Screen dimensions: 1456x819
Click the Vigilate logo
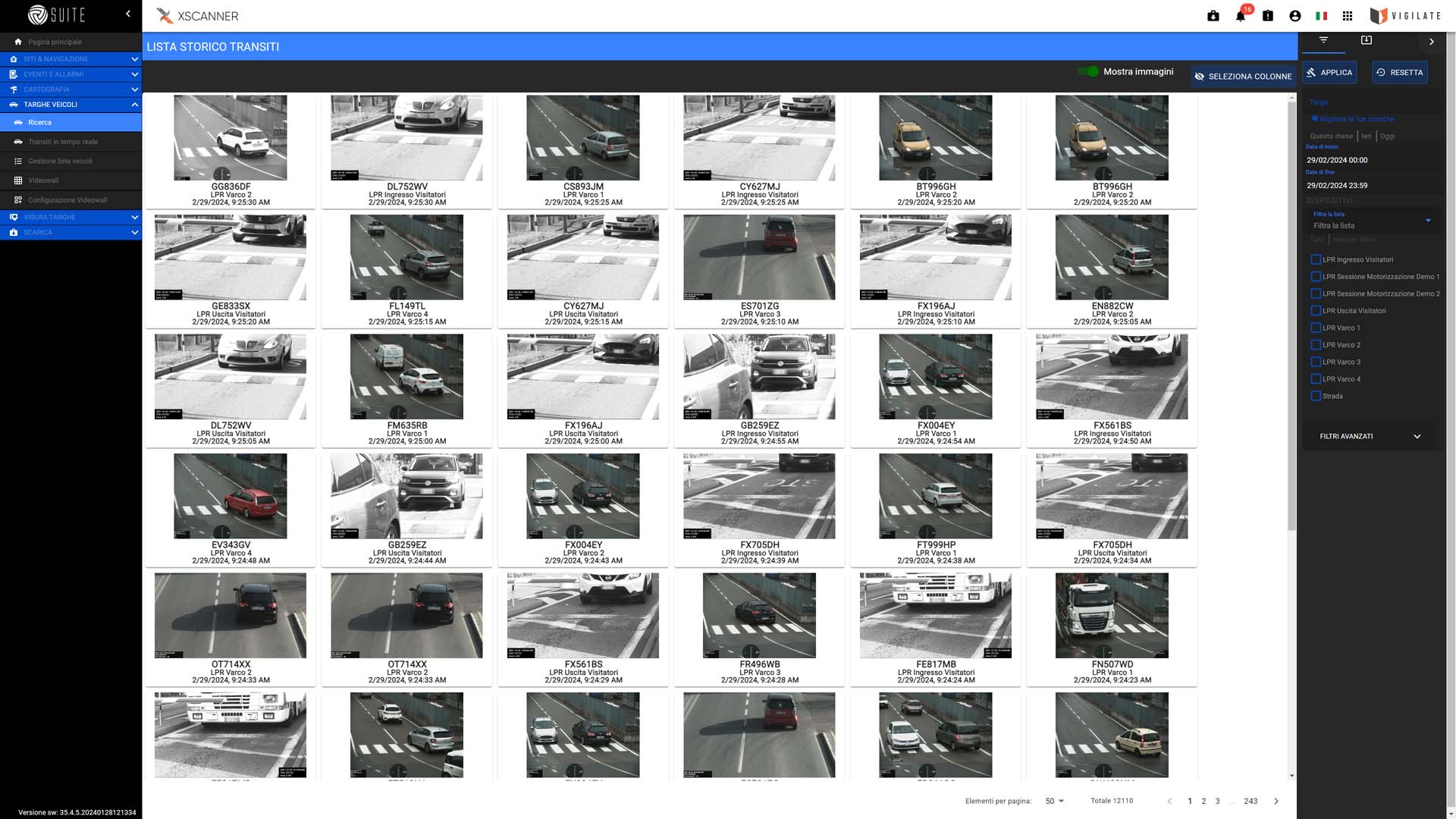1405,16
